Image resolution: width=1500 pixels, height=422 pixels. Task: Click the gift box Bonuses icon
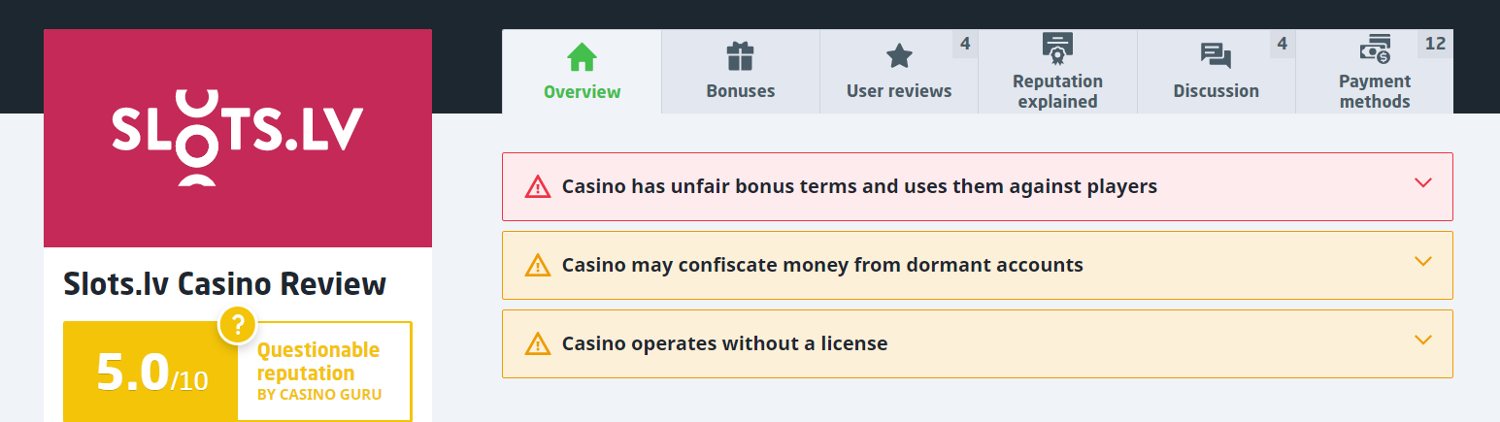[740, 57]
